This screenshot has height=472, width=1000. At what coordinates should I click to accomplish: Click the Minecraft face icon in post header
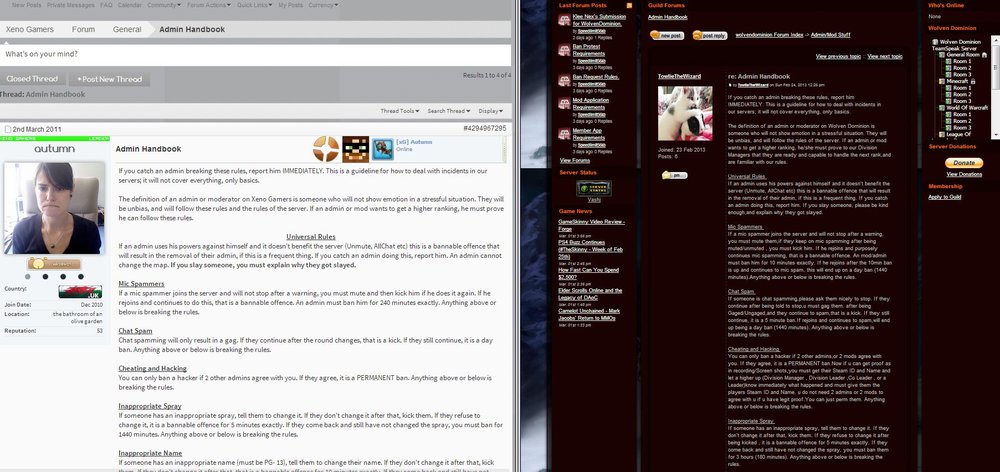click(355, 149)
